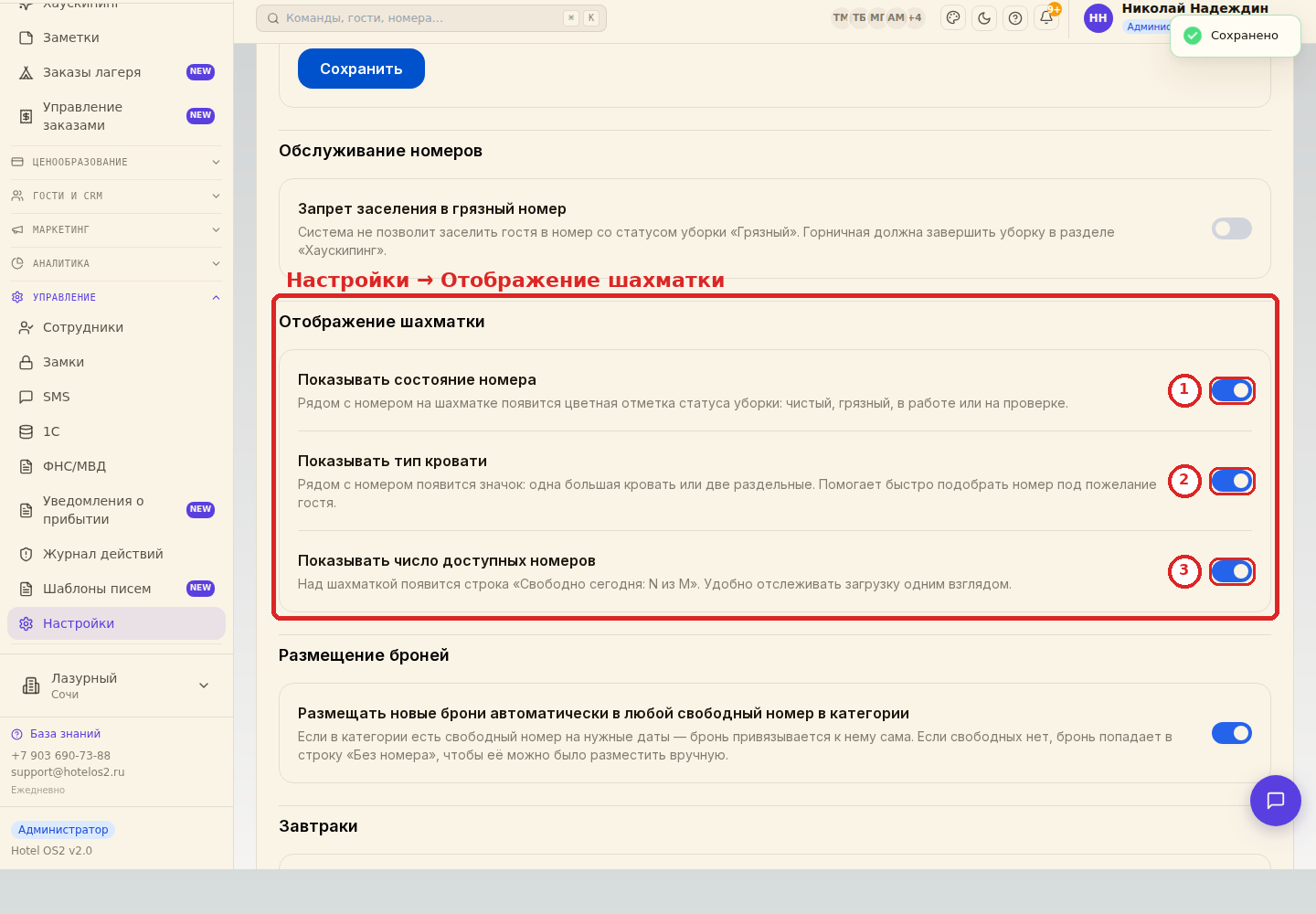Open the color theme palette icon
This screenshot has width=1316, height=914.
[x=953, y=17]
